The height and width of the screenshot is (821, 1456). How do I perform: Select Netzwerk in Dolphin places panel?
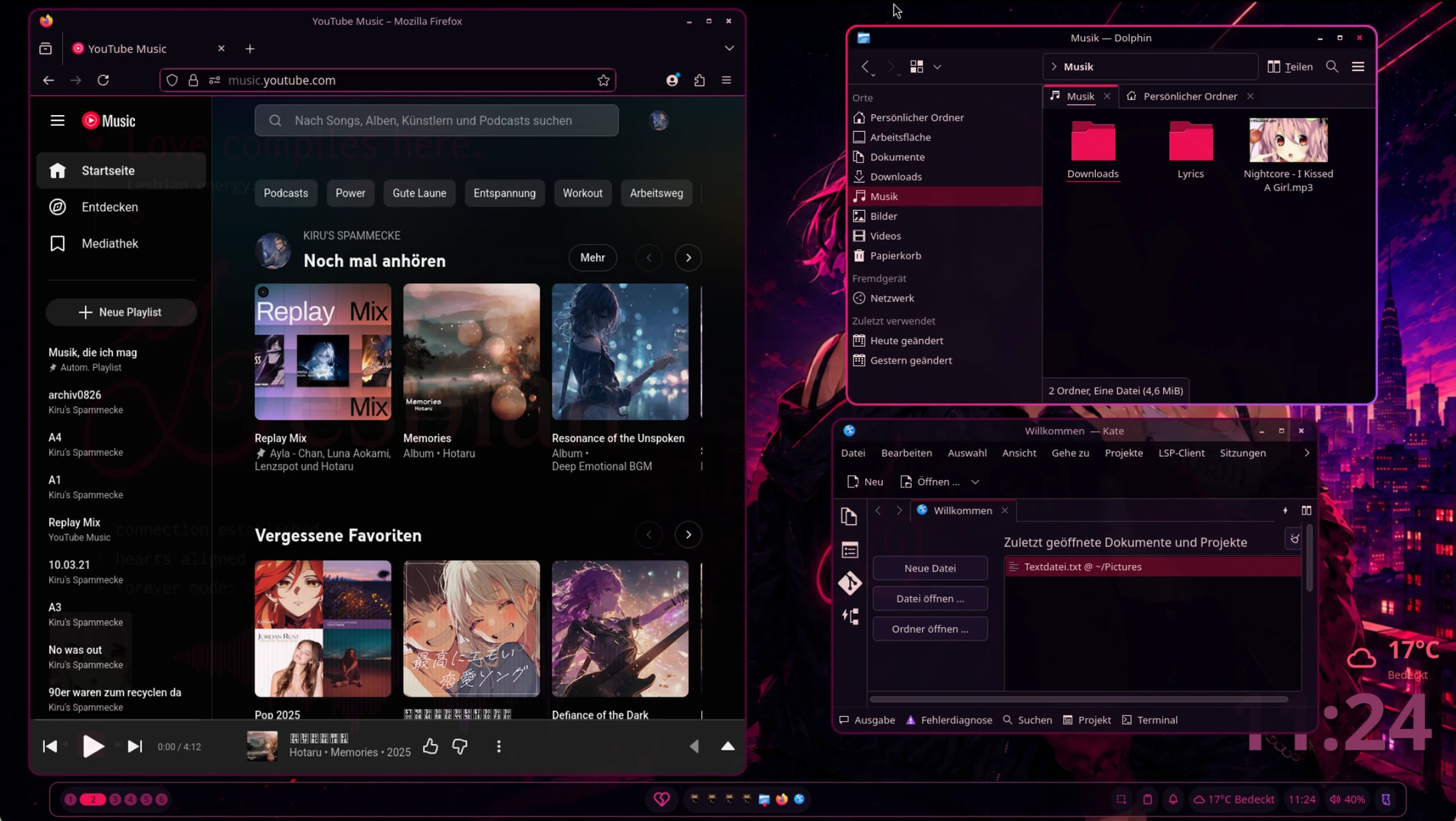pos(946,298)
